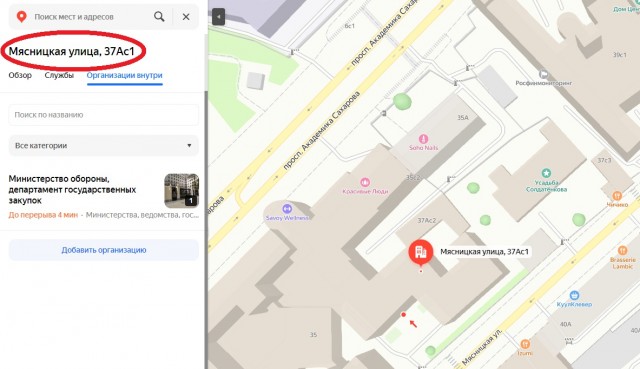This screenshot has width=640, height=369.
Task: Click the 40А building label
Action: [x=566, y=324]
